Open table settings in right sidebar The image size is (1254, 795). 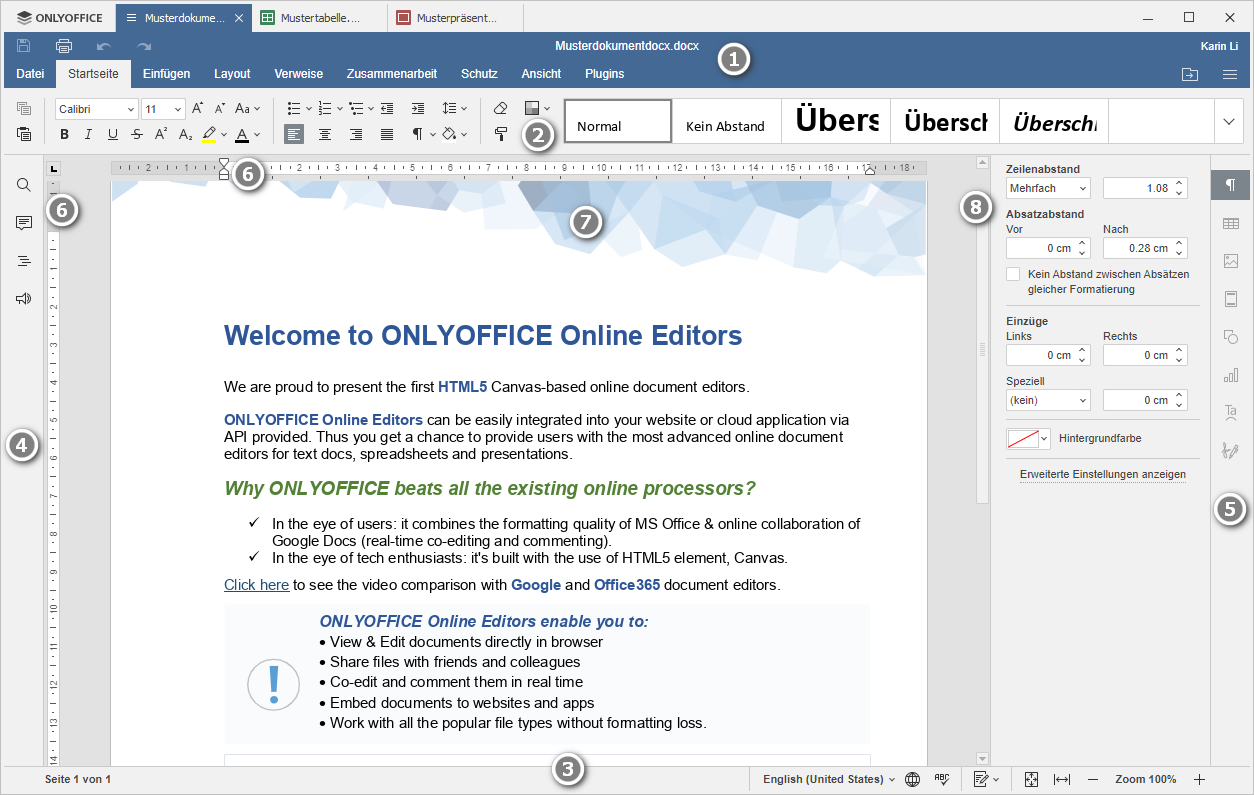(1231, 224)
